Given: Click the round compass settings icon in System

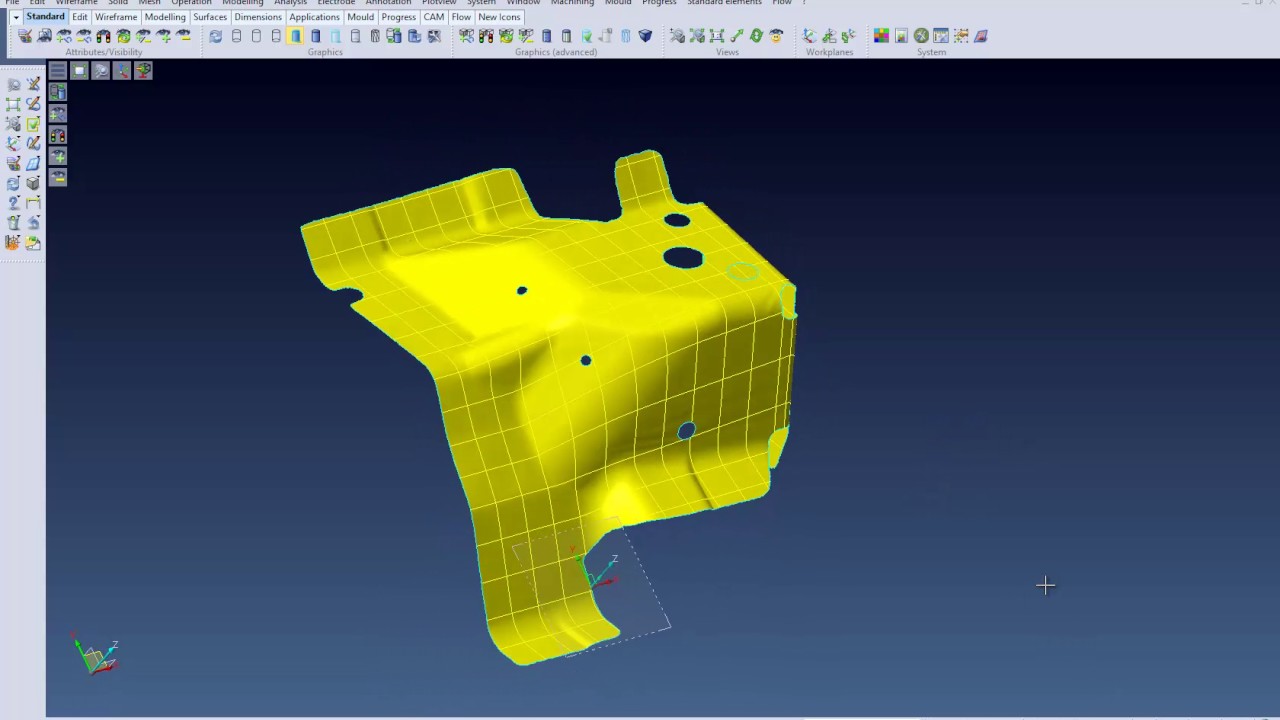Looking at the screenshot, I should point(921,36).
